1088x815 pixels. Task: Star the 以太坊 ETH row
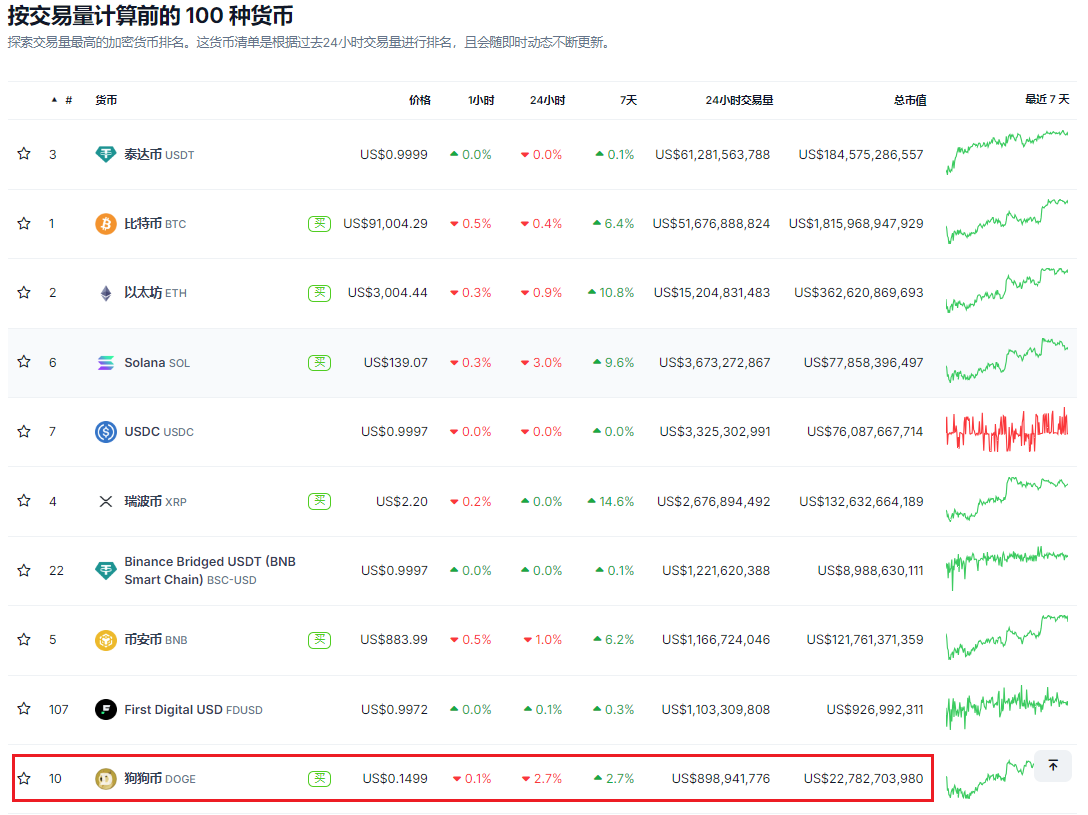click(24, 293)
